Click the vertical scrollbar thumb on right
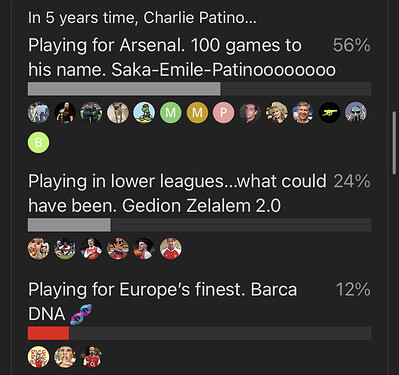This screenshot has width=399, height=375. point(394,143)
